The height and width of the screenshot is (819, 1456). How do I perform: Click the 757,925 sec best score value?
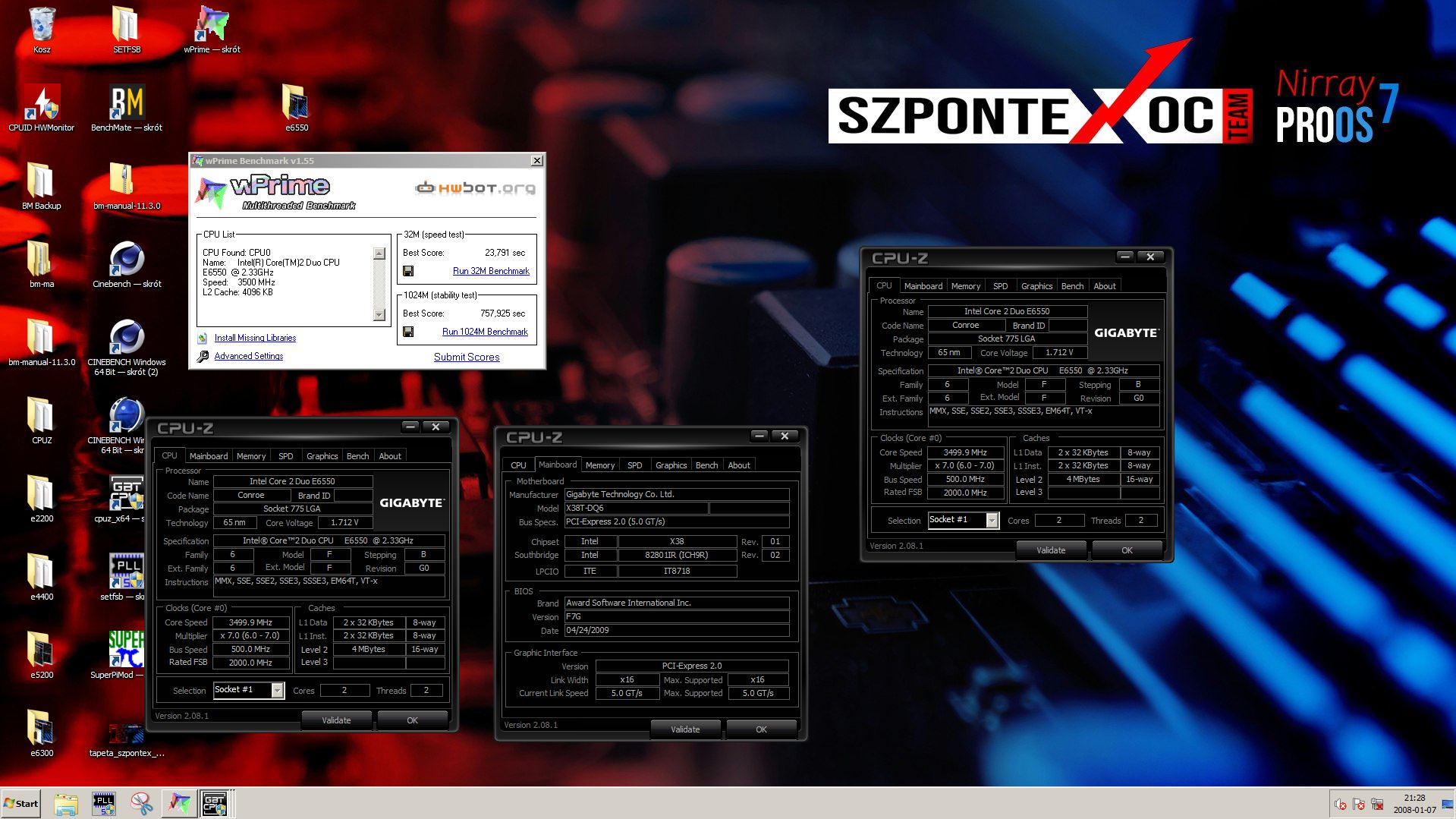point(502,313)
